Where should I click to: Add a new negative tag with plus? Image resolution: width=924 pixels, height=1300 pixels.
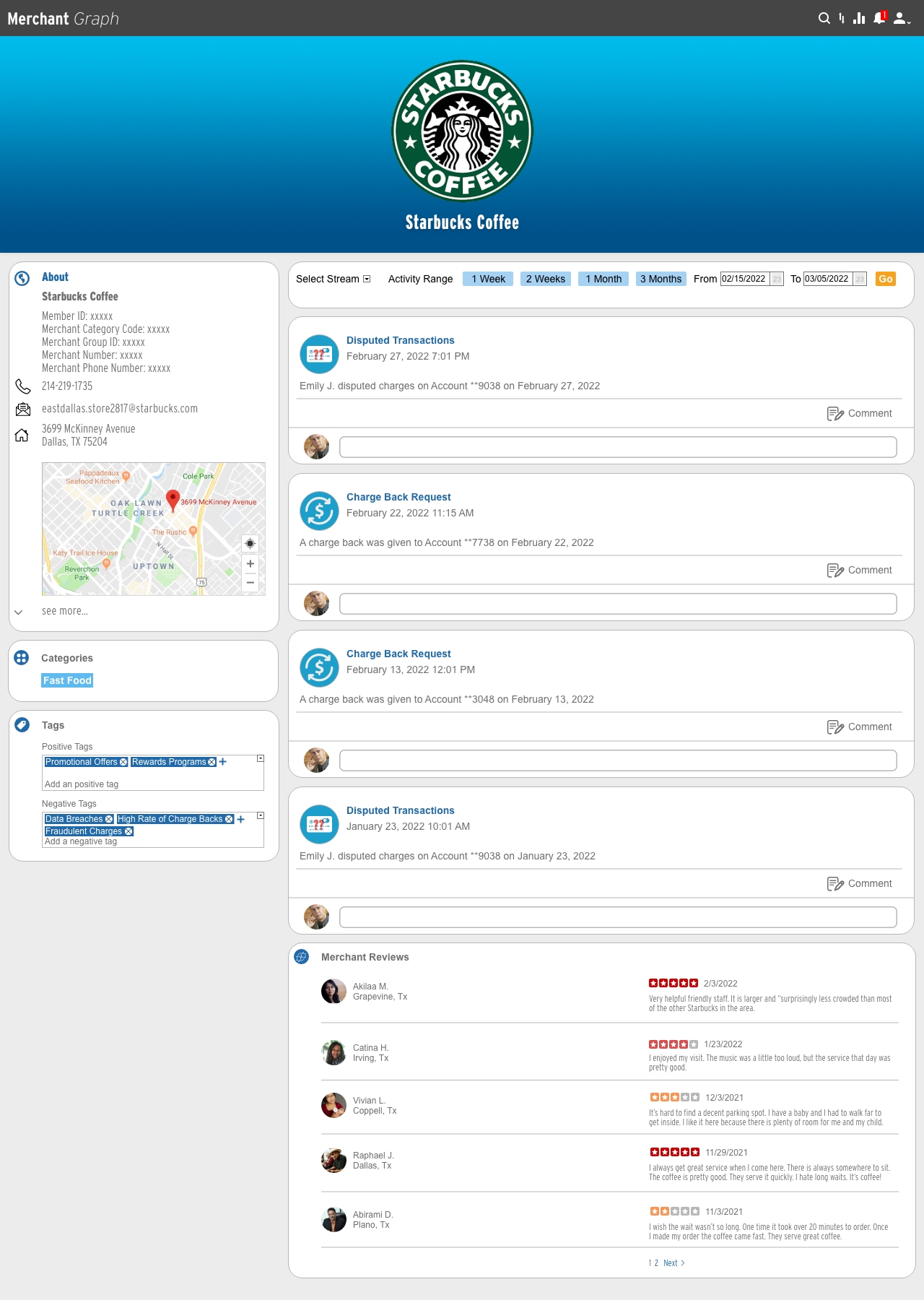point(241,819)
